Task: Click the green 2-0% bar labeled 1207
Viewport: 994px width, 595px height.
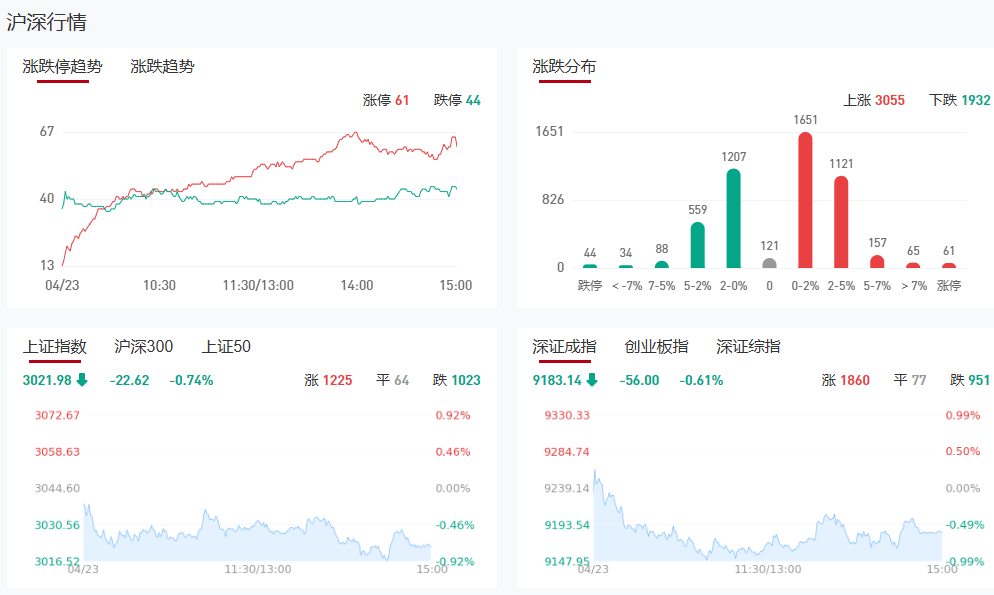Action: [x=733, y=219]
